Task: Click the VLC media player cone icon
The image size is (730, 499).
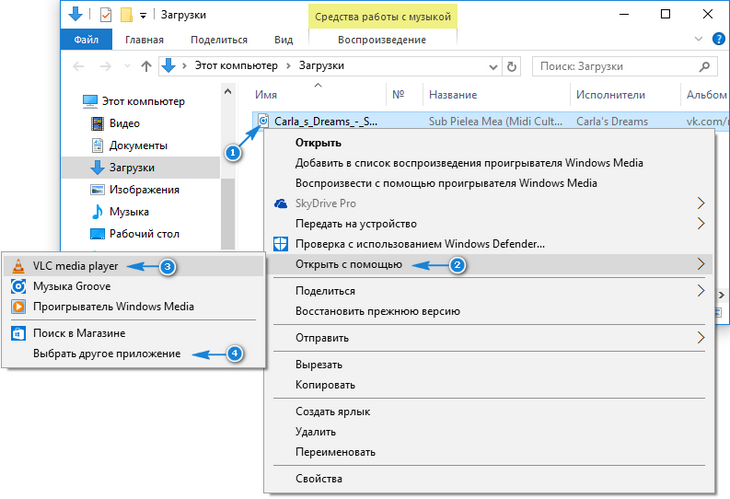Action: pyautogui.click(x=17, y=266)
